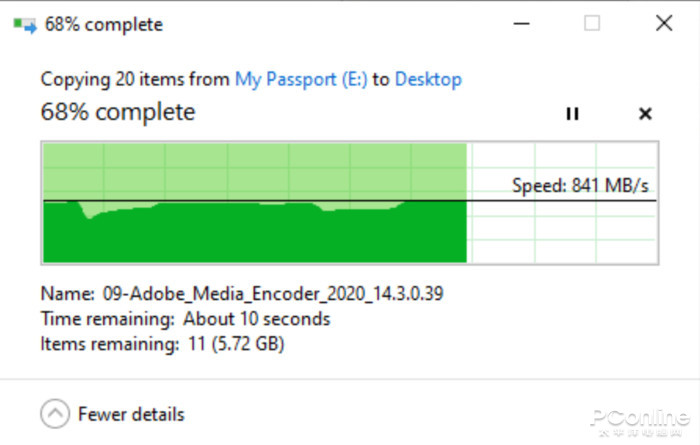The width and height of the screenshot is (700, 445).
Task: Open the Desktop destination link
Action: (x=428, y=79)
